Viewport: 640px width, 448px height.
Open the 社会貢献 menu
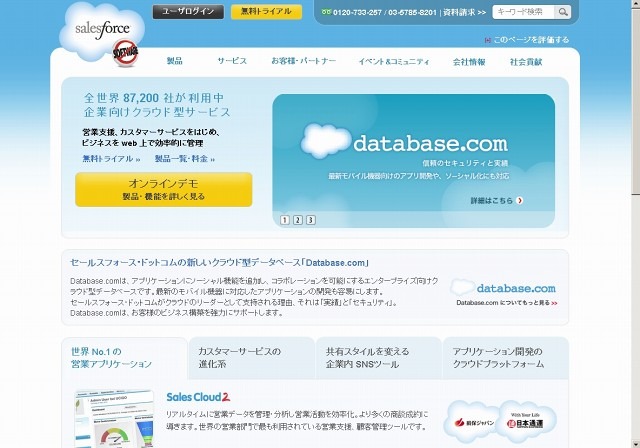[x=526, y=62]
